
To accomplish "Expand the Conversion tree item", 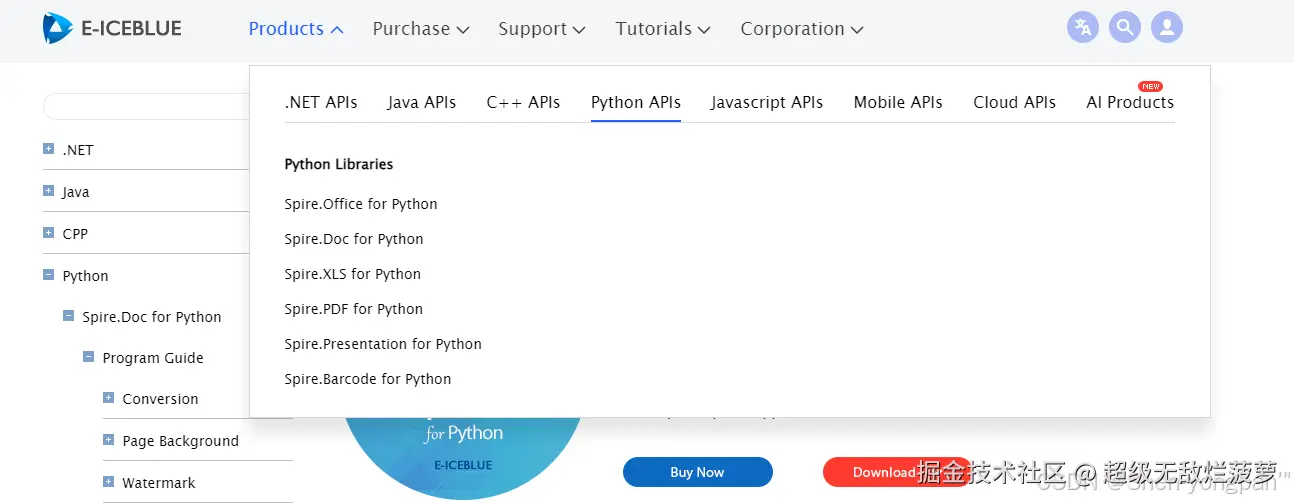I will (108, 398).
